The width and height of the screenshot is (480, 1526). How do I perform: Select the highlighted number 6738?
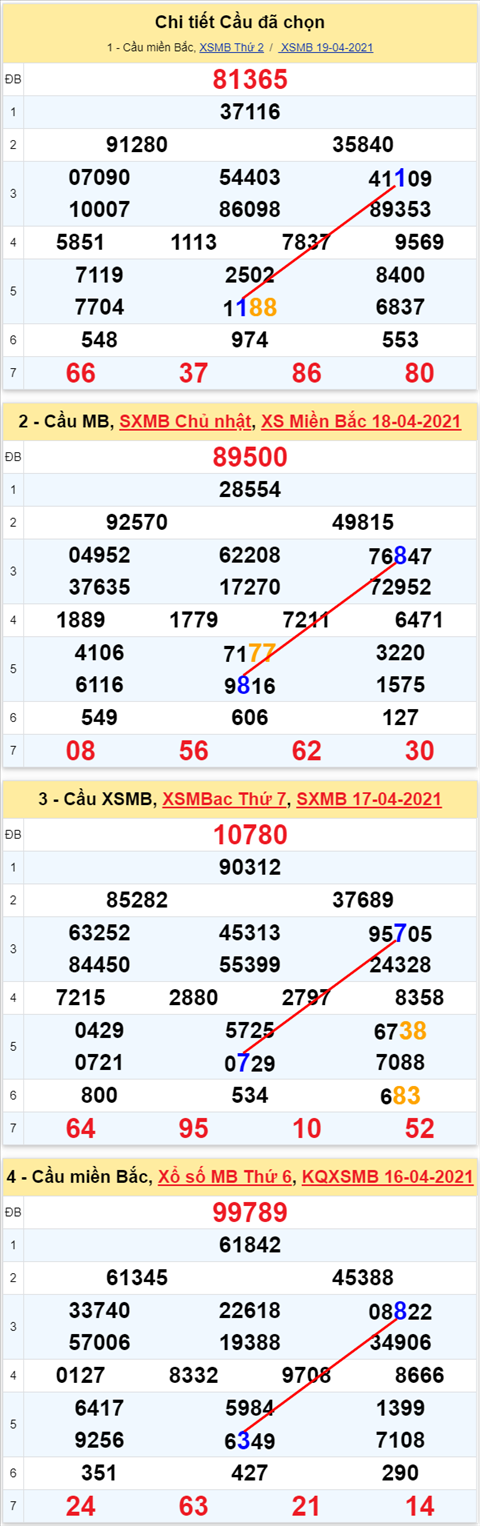400,1031
